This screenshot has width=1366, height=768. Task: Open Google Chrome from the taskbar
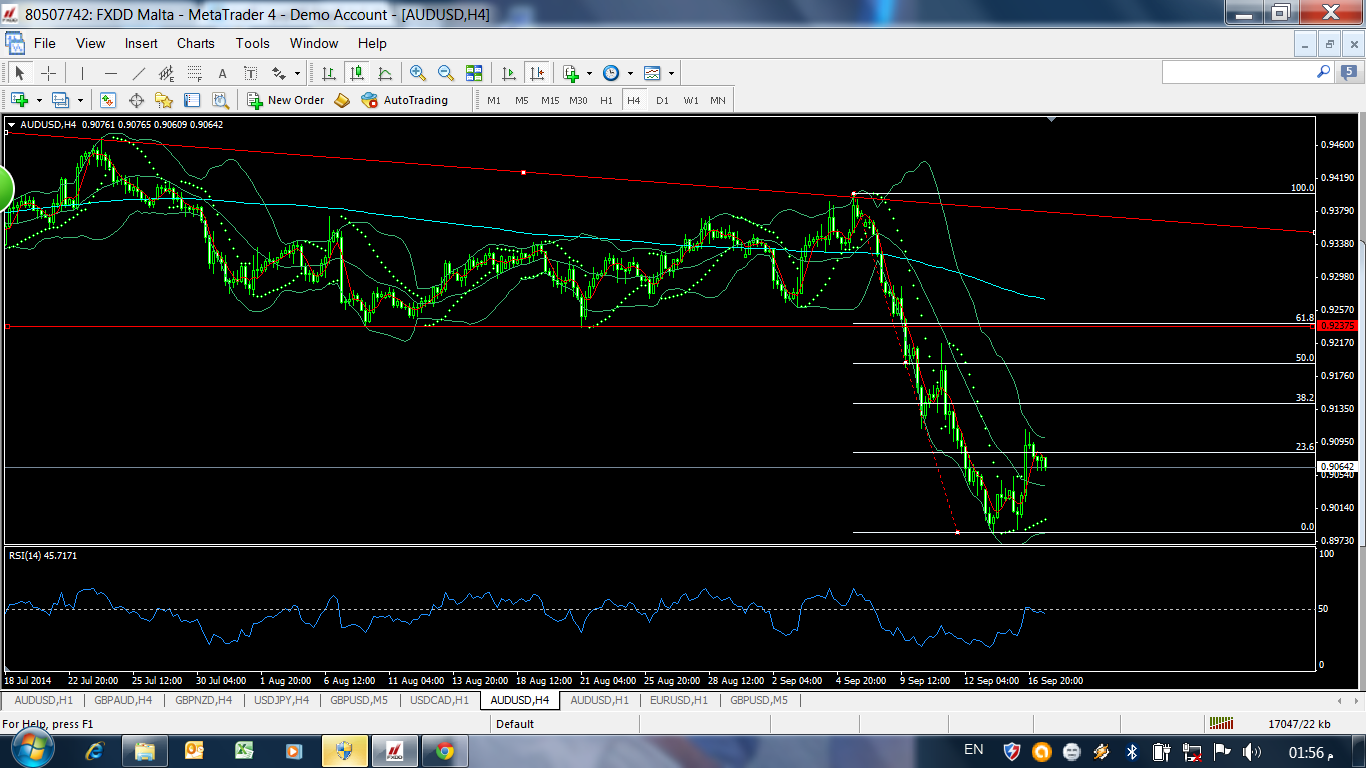coord(444,750)
